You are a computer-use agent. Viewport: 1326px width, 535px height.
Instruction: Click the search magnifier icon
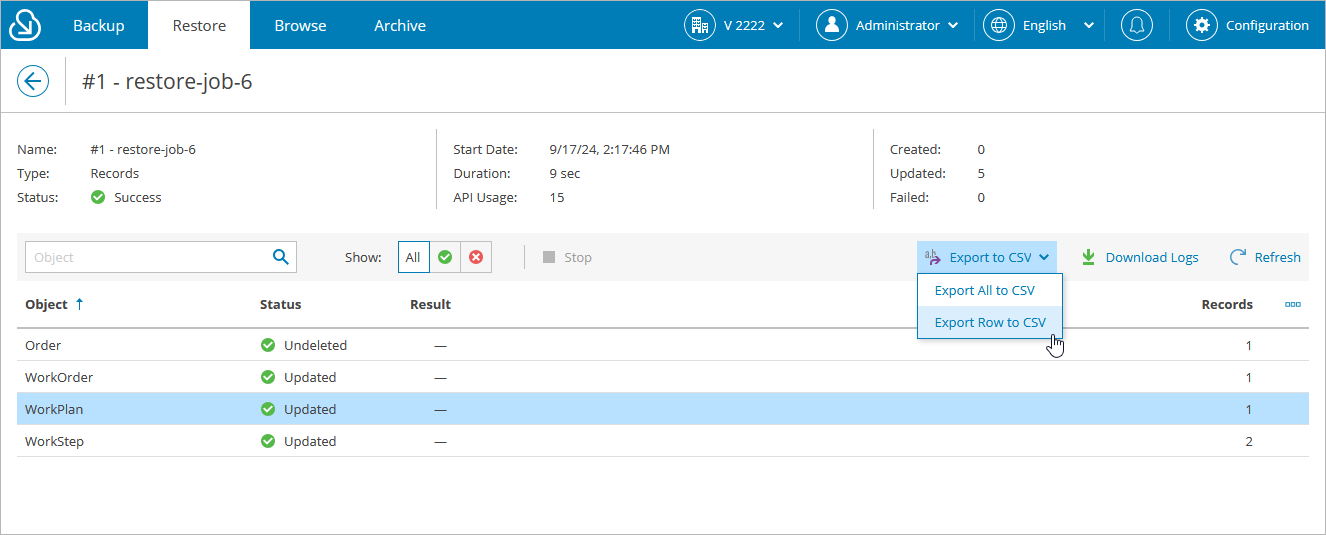click(x=281, y=257)
